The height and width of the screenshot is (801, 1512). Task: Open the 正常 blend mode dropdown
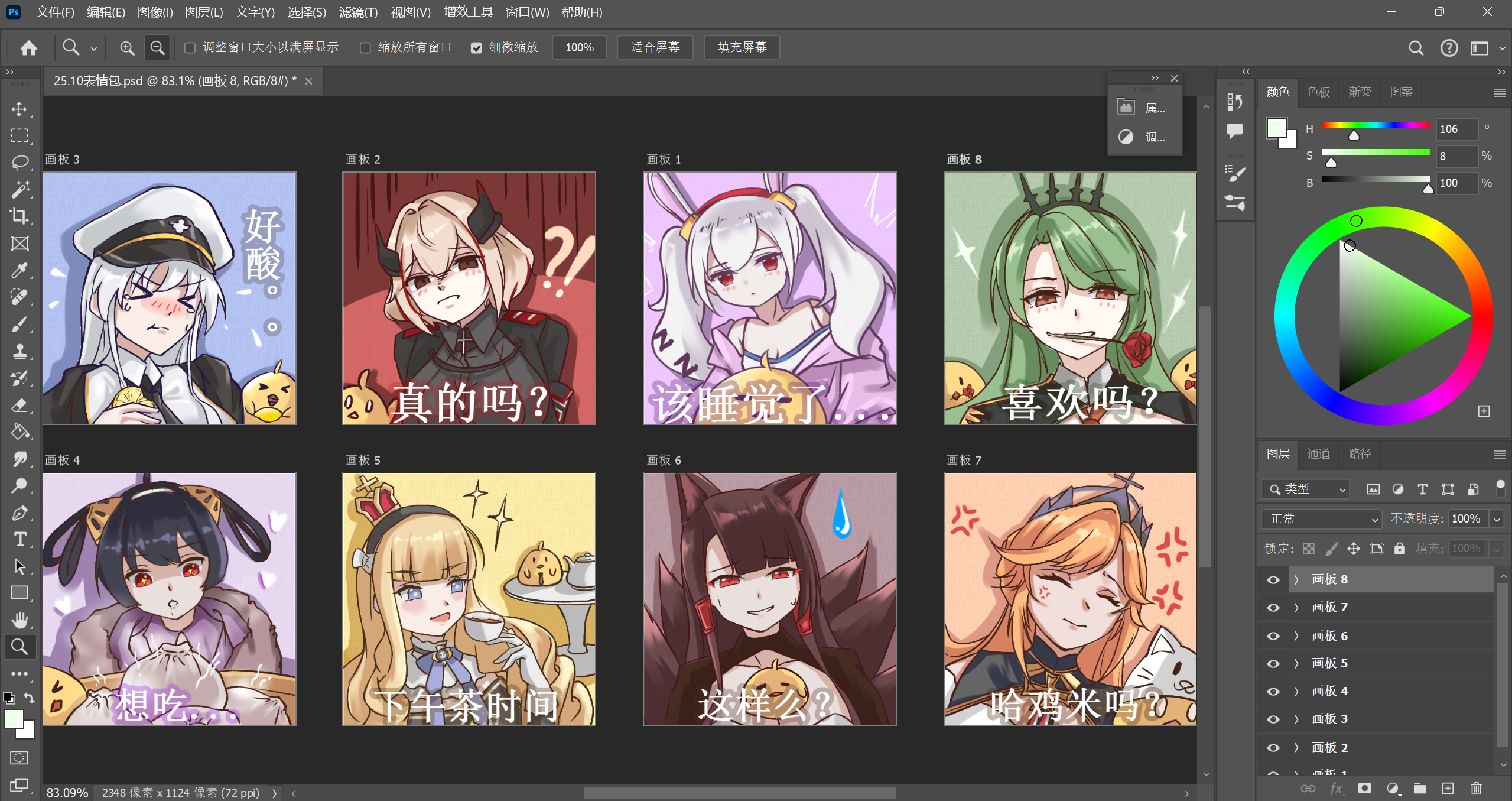pyautogui.click(x=1322, y=518)
